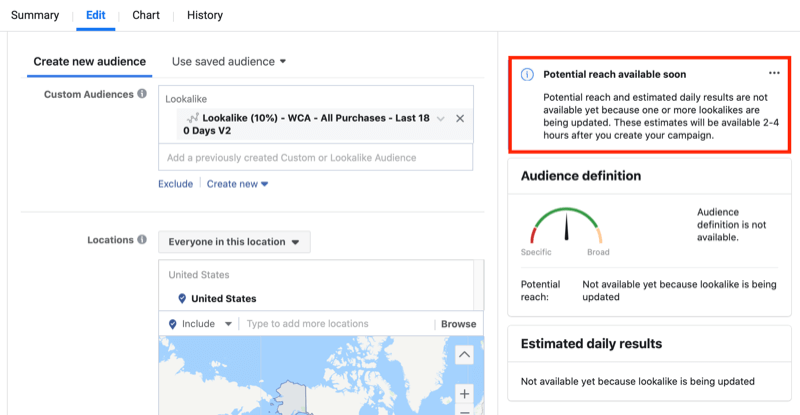Open Everyone in this location dropdown
The image size is (800, 415).
click(234, 242)
